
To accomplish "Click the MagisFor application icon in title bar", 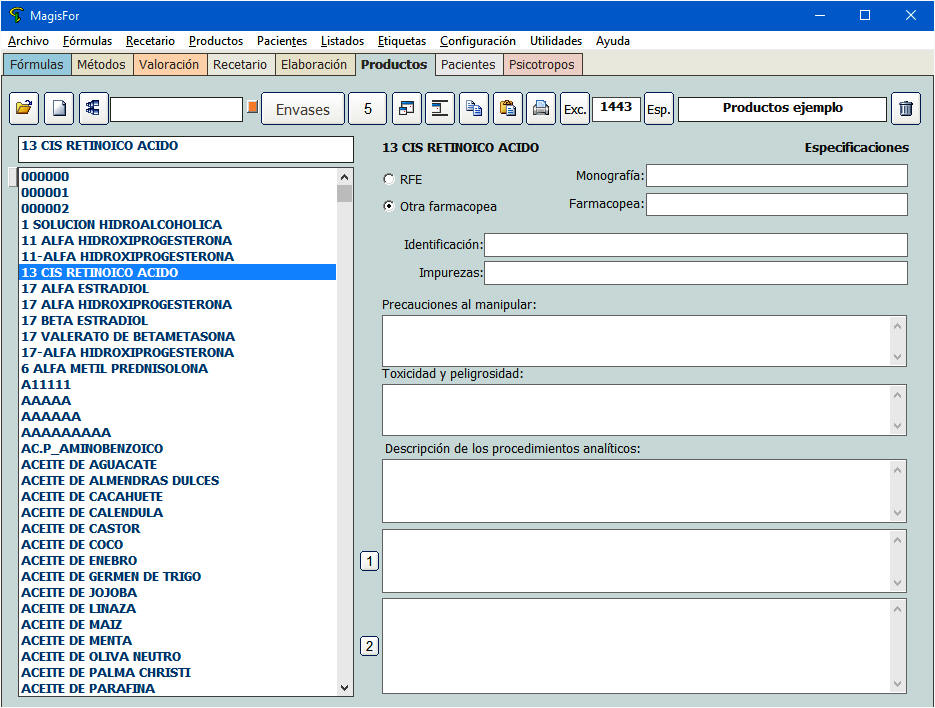I will coord(16,16).
